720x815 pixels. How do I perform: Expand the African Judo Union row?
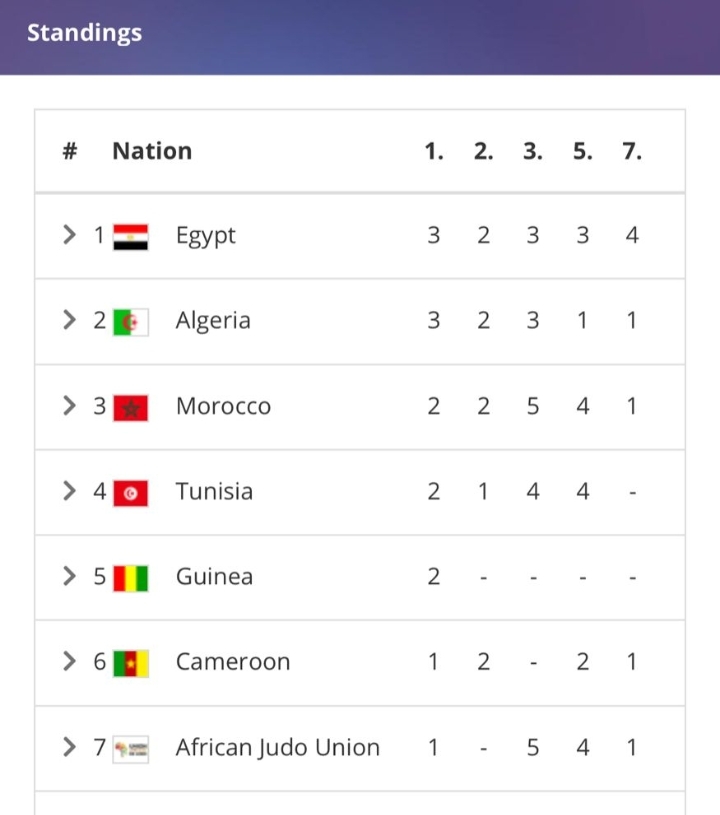pyautogui.click(x=69, y=747)
